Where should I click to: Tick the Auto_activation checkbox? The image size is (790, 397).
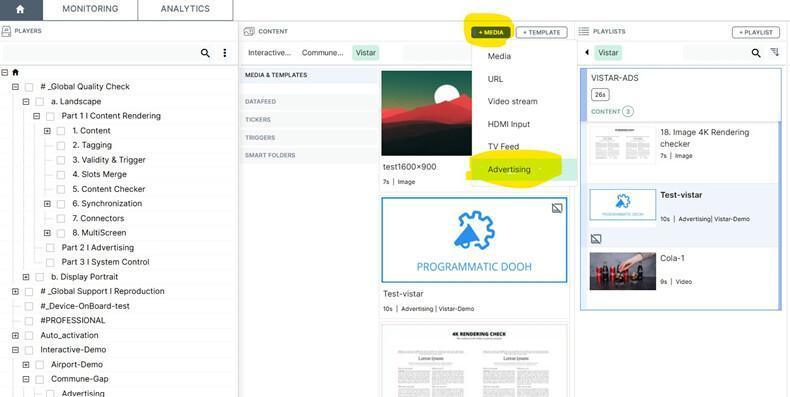(29, 336)
